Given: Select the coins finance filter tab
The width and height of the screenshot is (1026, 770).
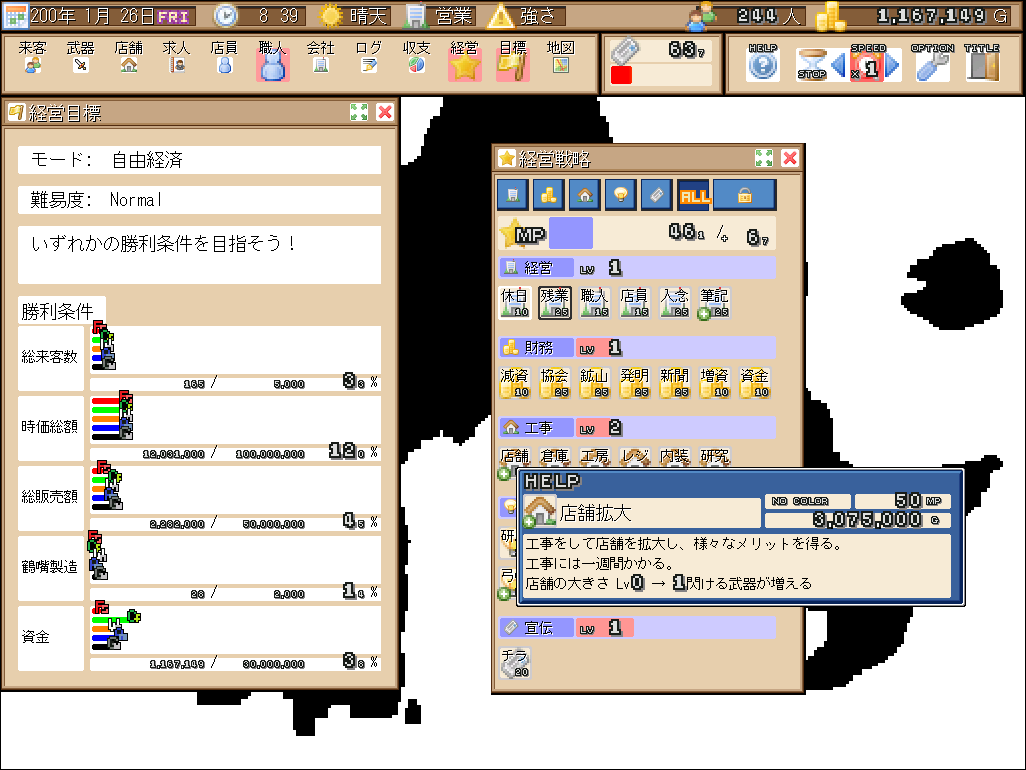Looking at the screenshot, I should pyautogui.click(x=549, y=195).
